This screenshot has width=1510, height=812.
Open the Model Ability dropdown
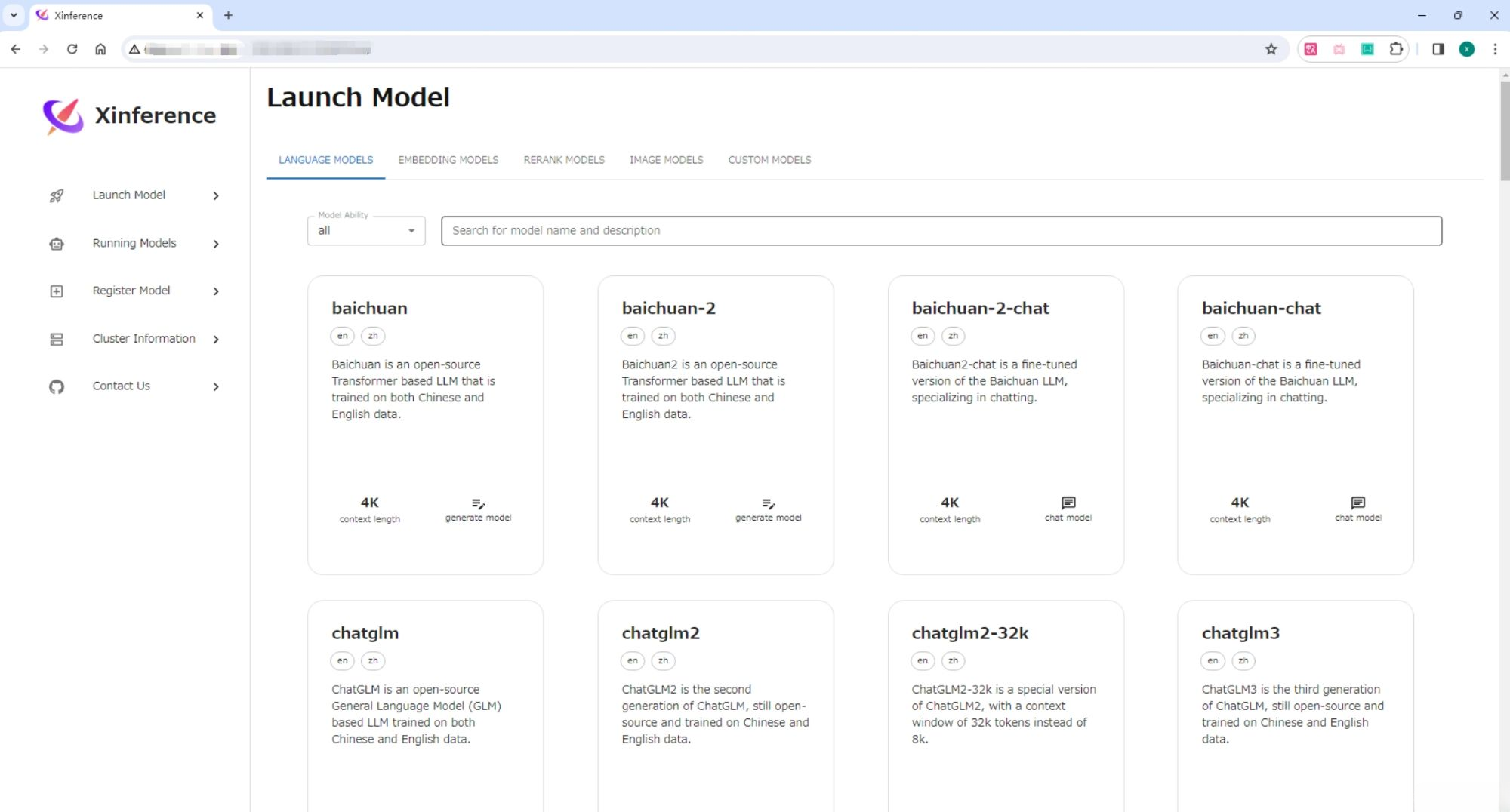(x=366, y=231)
